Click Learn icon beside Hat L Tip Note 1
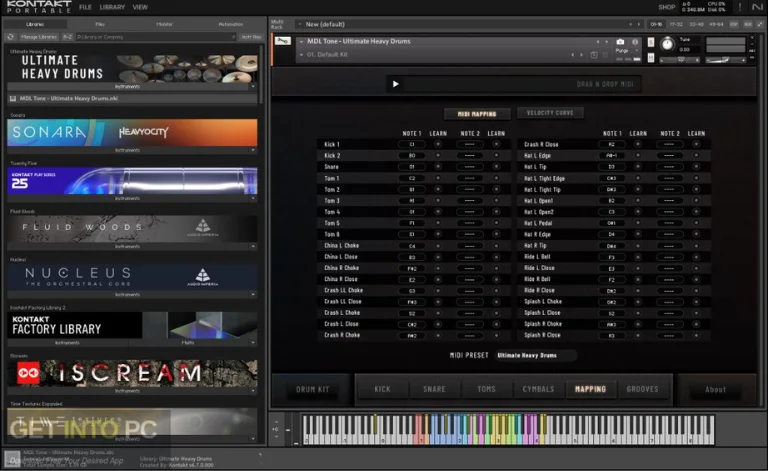This screenshot has width=768, height=471. tap(638, 167)
